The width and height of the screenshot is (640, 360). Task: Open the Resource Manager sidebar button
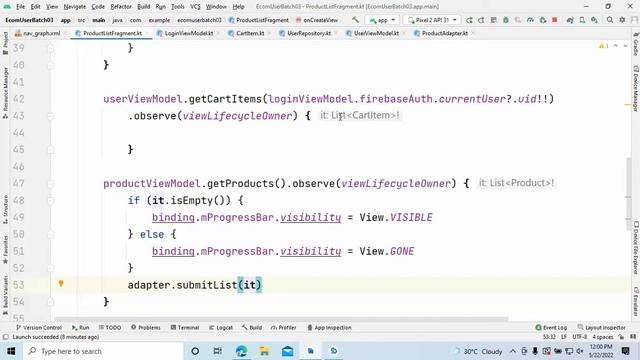5,92
